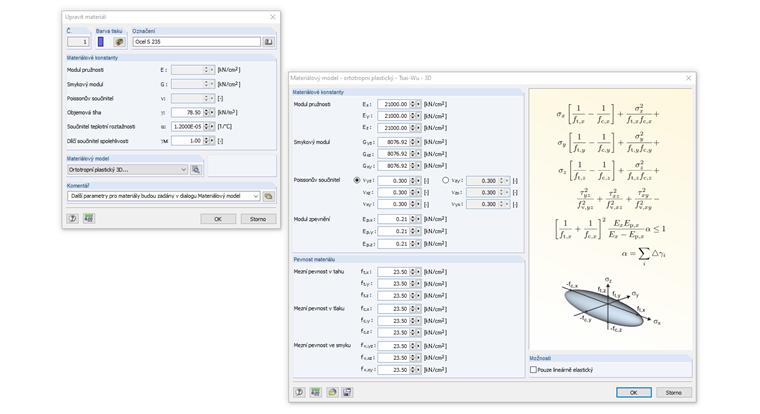Open the arrow menu beside the Ey value
The width and height of the screenshot is (760, 414).
pos(418,116)
